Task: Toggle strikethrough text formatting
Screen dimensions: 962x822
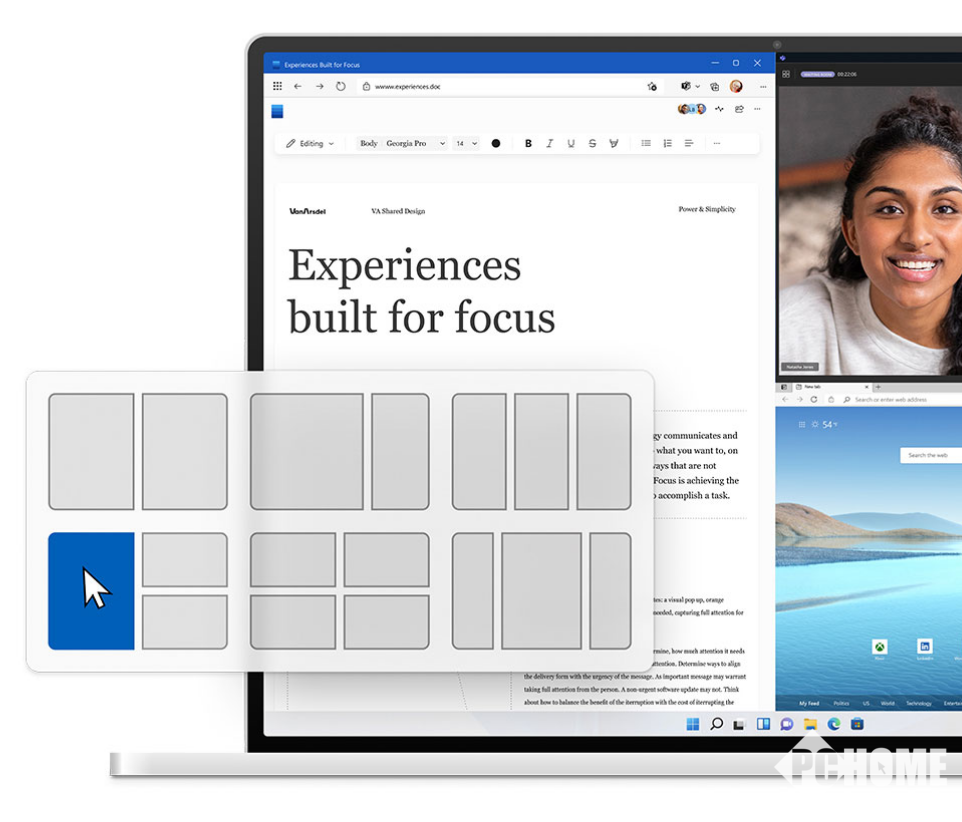Action: click(x=592, y=144)
